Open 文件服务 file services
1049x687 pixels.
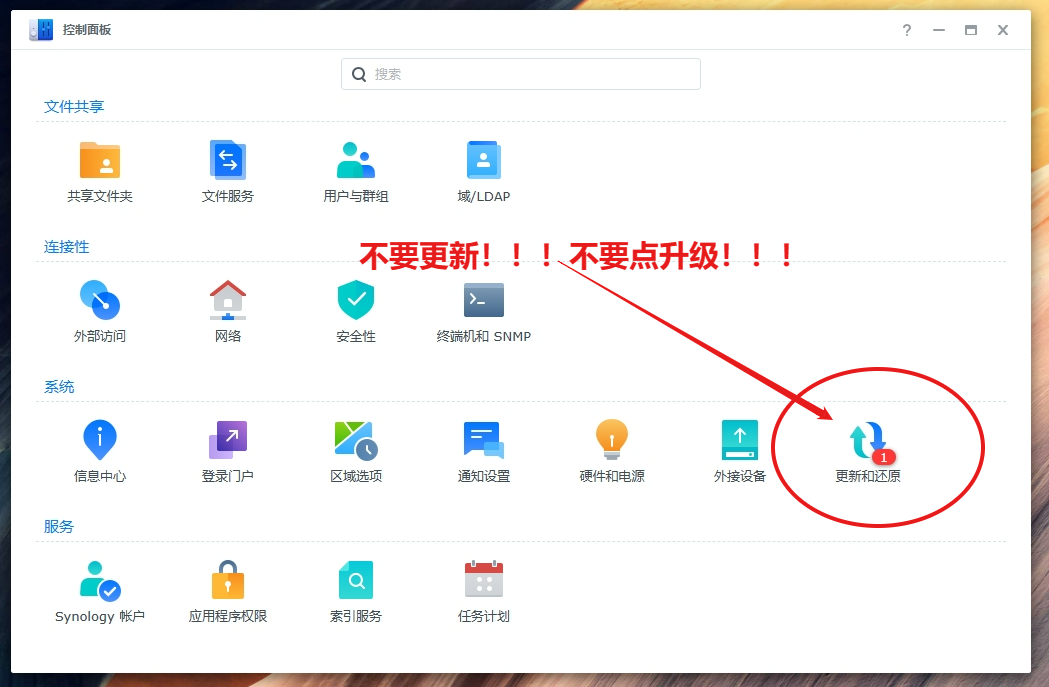pyautogui.click(x=228, y=161)
